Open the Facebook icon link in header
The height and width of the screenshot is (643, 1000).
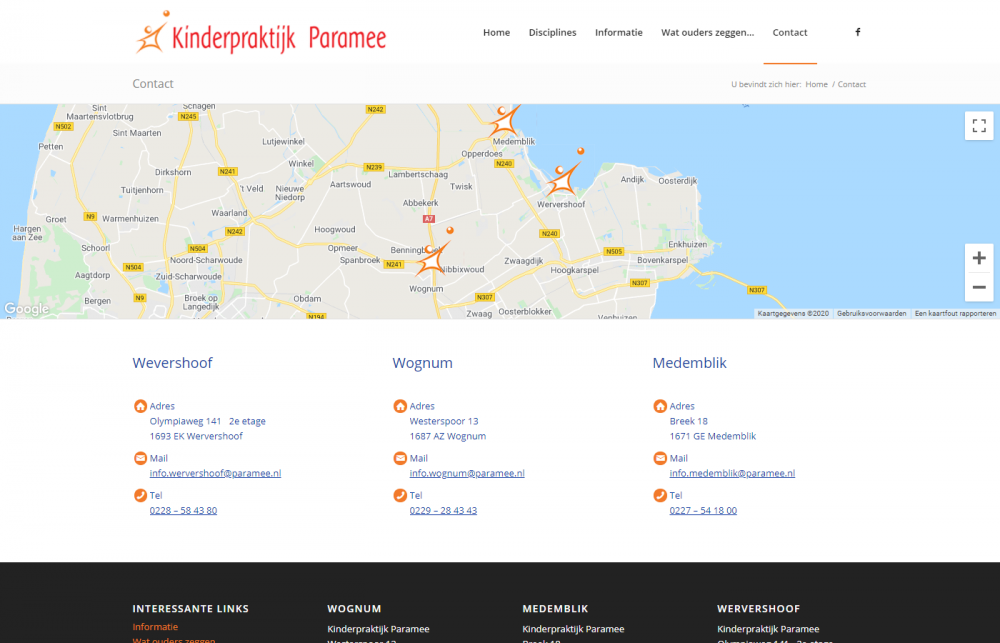857,32
